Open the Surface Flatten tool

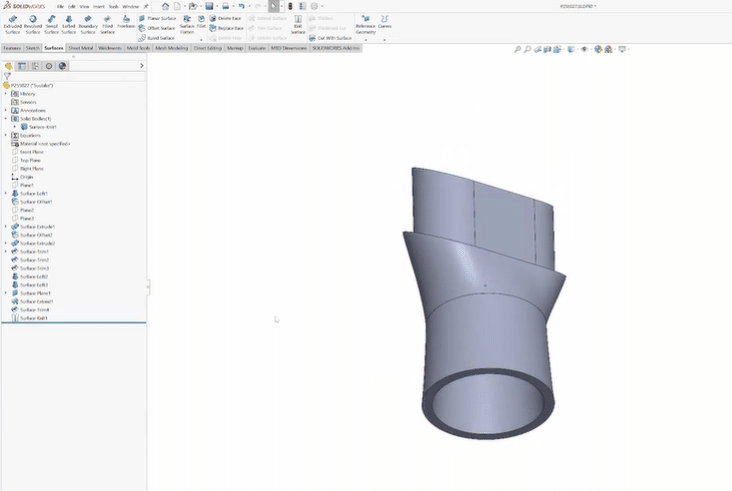[187, 24]
